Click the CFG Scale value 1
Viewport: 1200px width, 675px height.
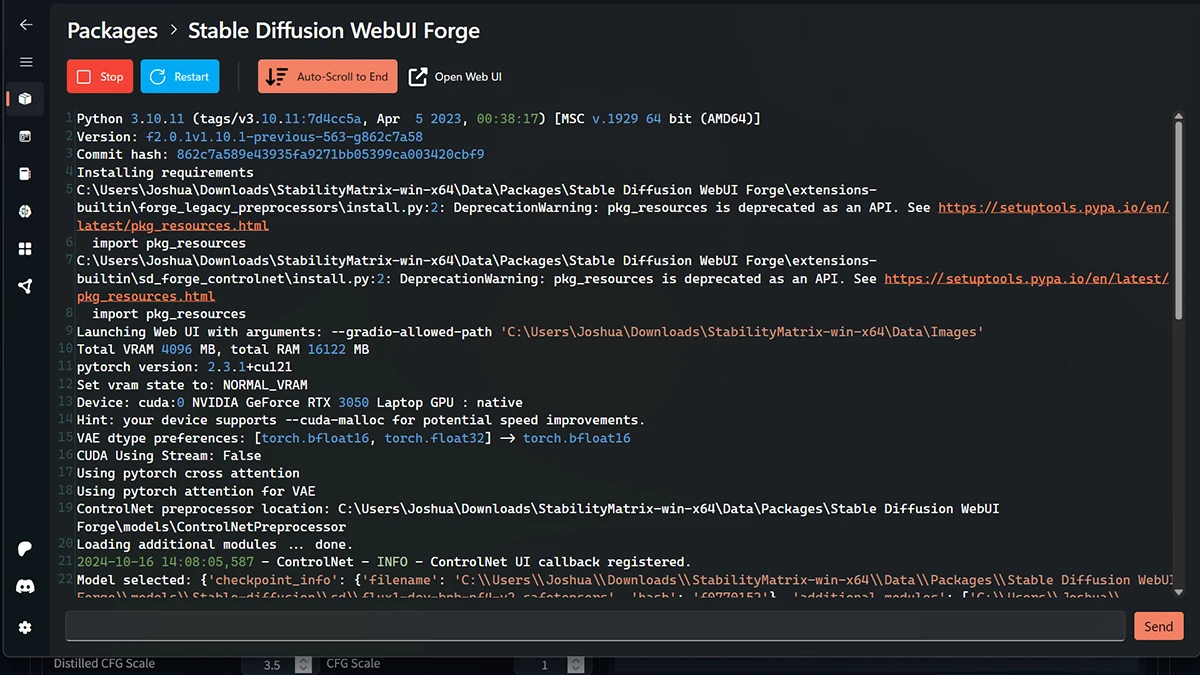coord(545,665)
